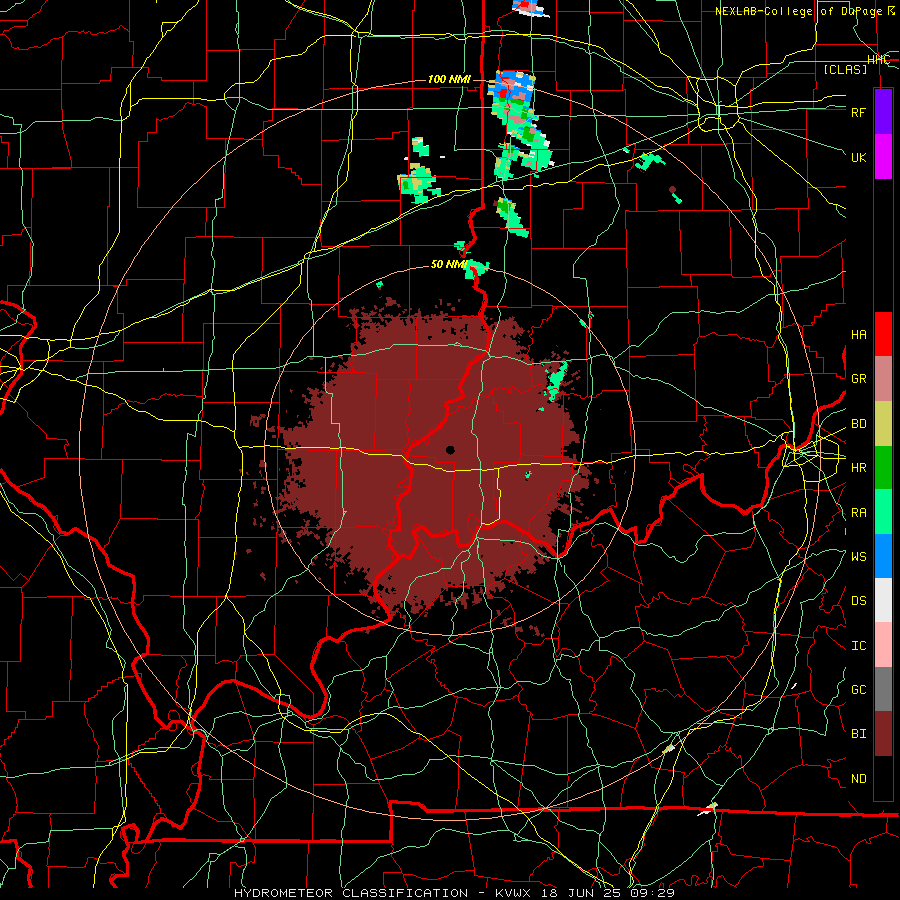The image size is (900, 900).
Task: Click the WS legend label
Action: click(x=858, y=557)
